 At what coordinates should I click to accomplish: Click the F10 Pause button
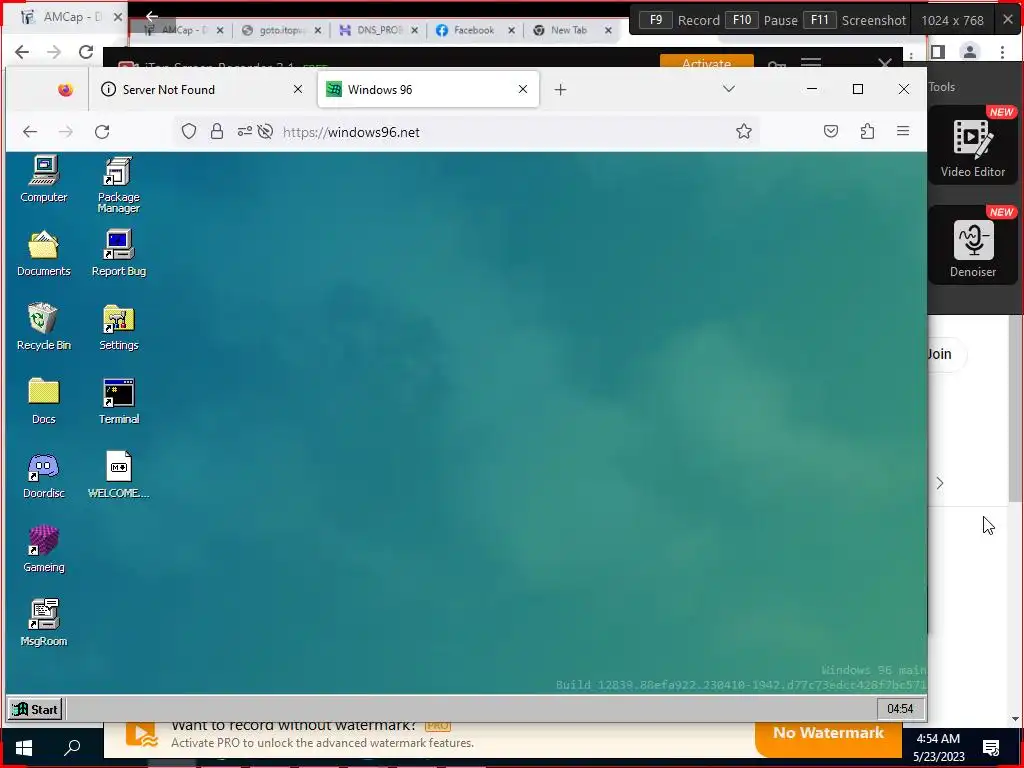click(761, 20)
